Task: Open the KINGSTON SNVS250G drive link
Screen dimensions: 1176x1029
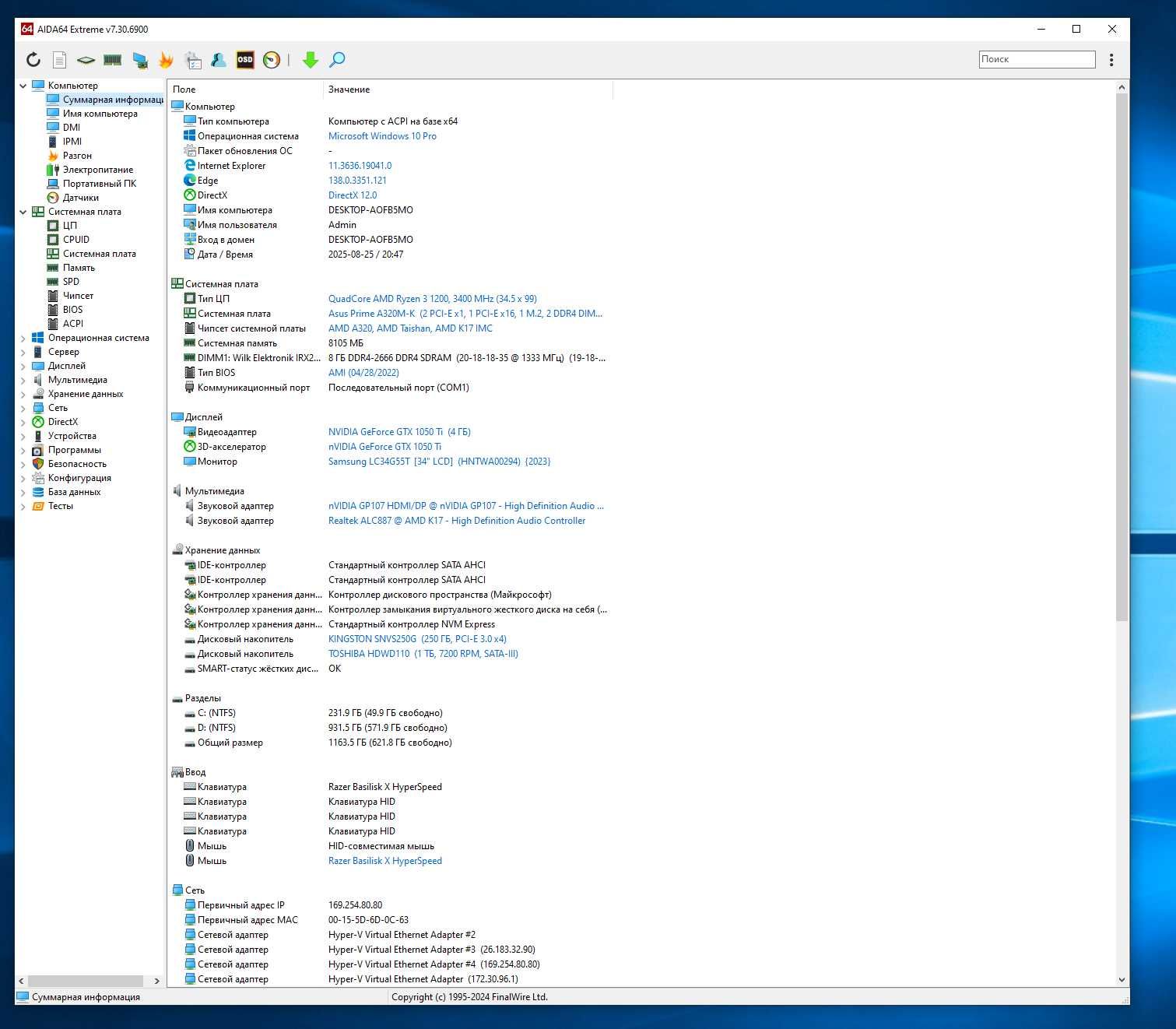Action: coord(417,639)
